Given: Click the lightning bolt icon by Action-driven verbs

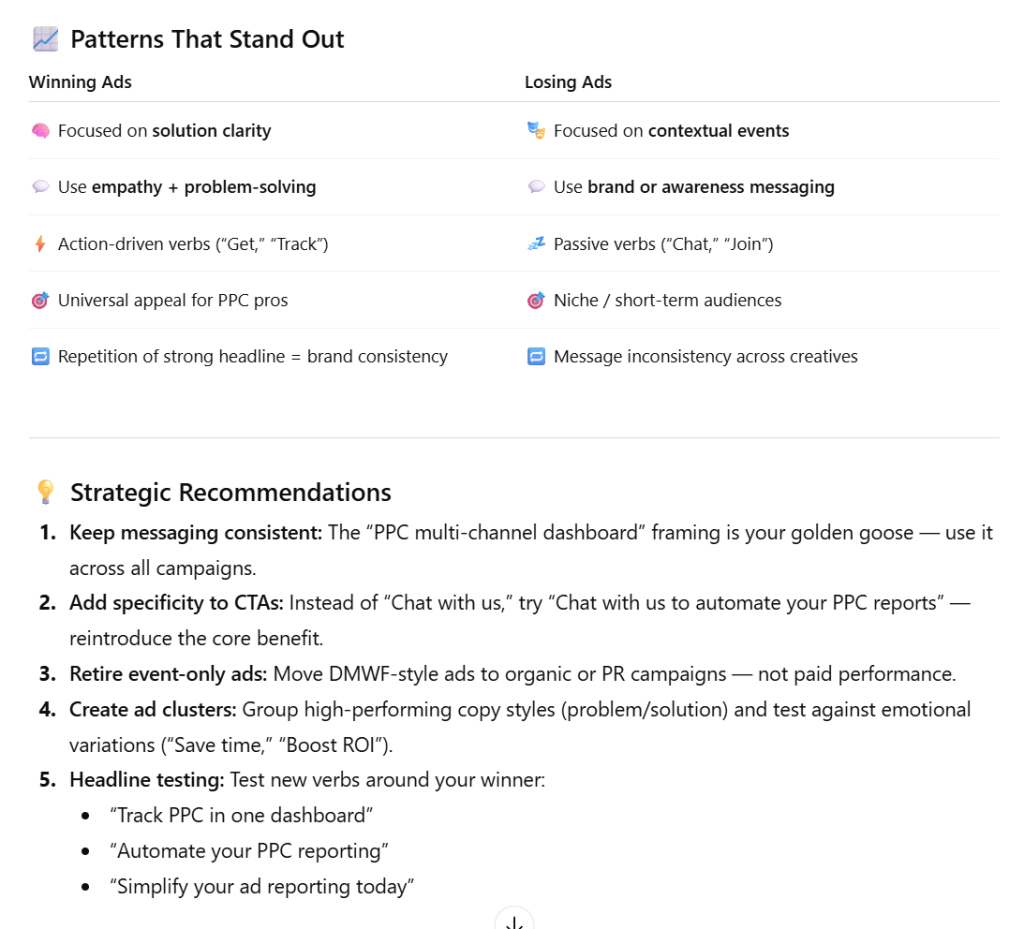Looking at the screenshot, I should coord(40,244).
